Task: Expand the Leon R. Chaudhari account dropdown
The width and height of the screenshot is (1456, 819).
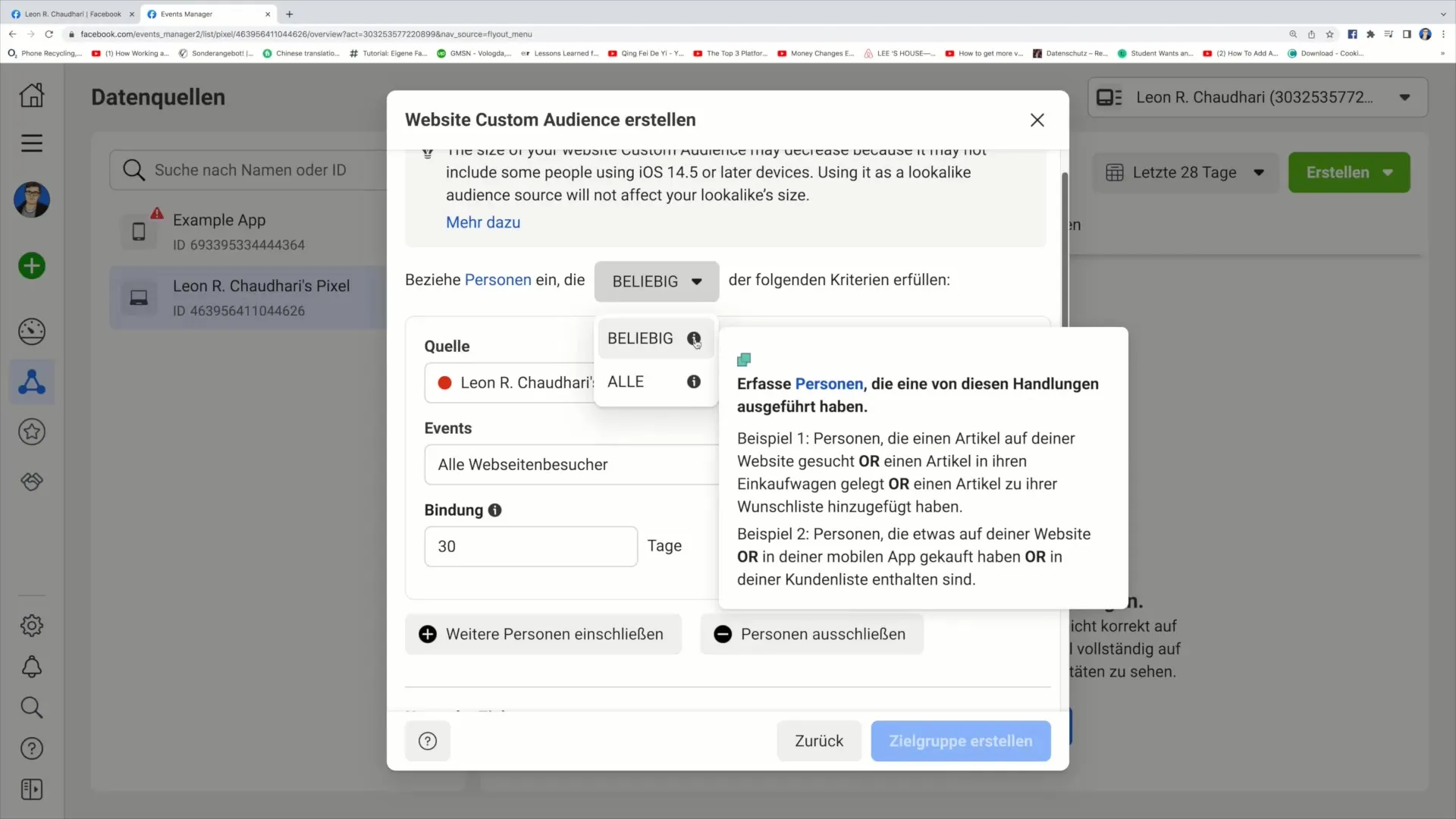Action: coord(1407,97)
